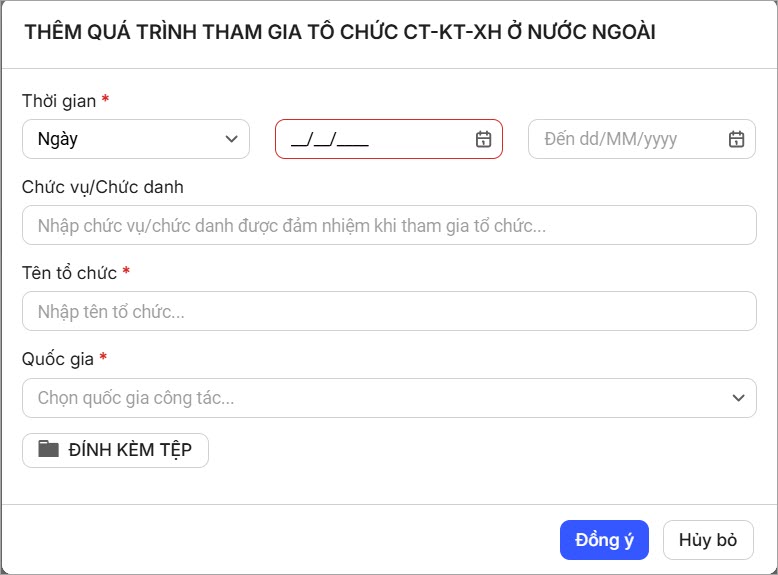Click the Quốc gia label
Image resolution: width=778 pixels, height=575 pixels.
[x=58, y=359]
